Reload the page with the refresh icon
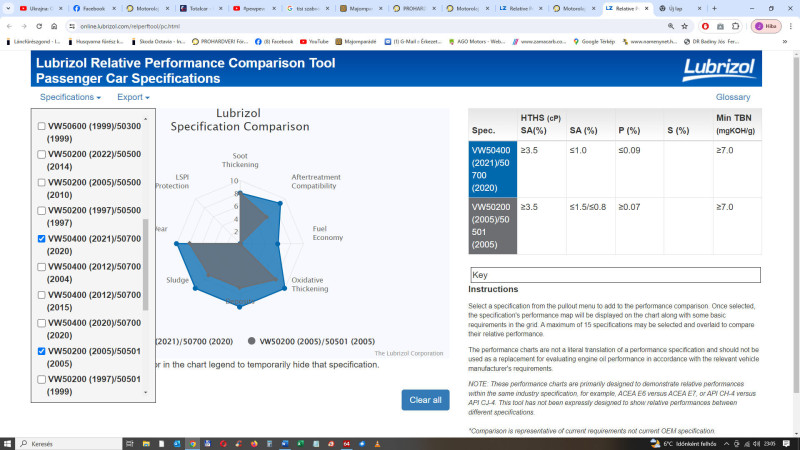Image resolution: width=800 pixels, height=450 pixels. click(x=39, y=26)
